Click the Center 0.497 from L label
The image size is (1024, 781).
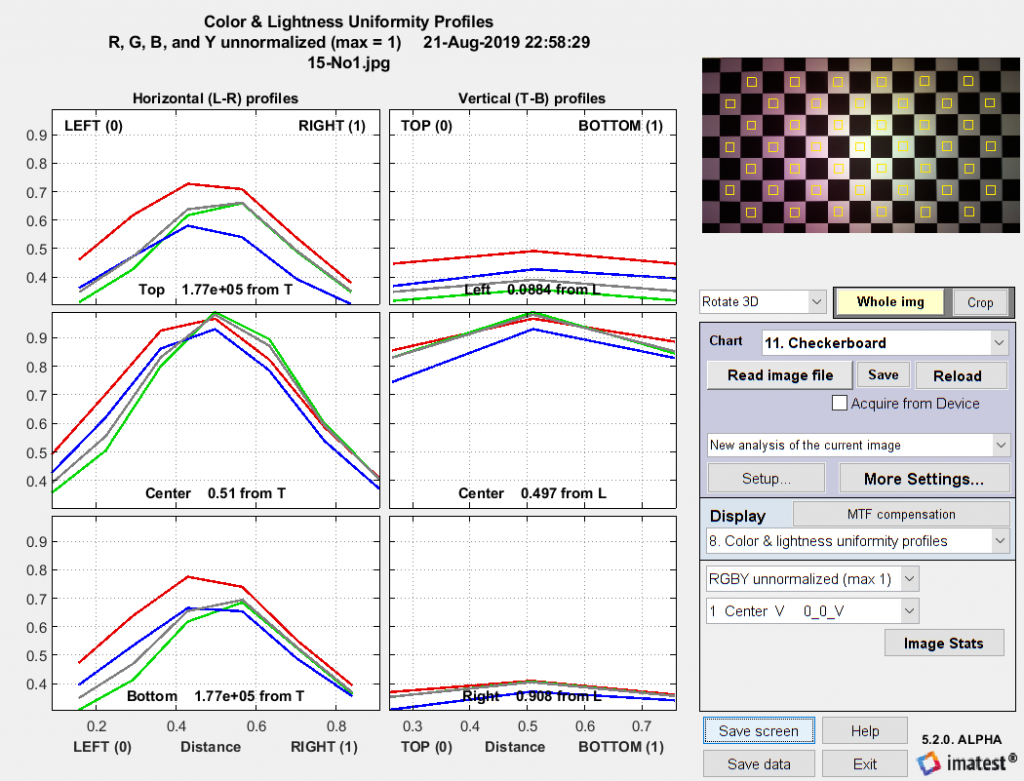tap(532, 493)
